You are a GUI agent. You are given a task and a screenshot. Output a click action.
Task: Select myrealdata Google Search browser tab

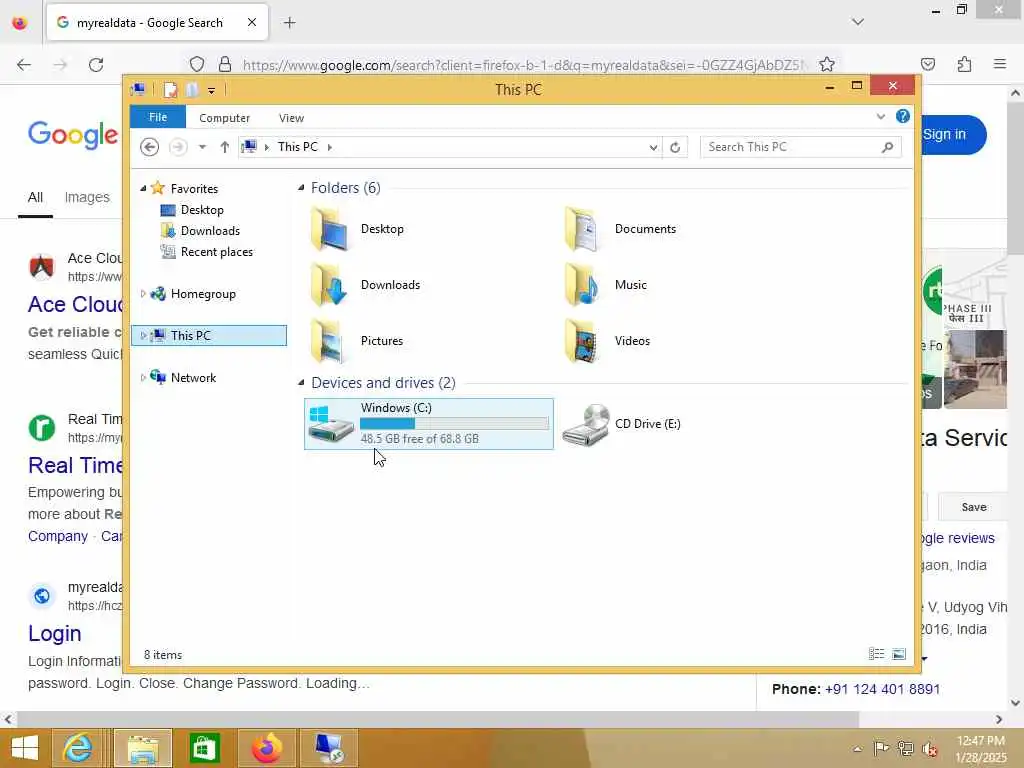[157, 23]
